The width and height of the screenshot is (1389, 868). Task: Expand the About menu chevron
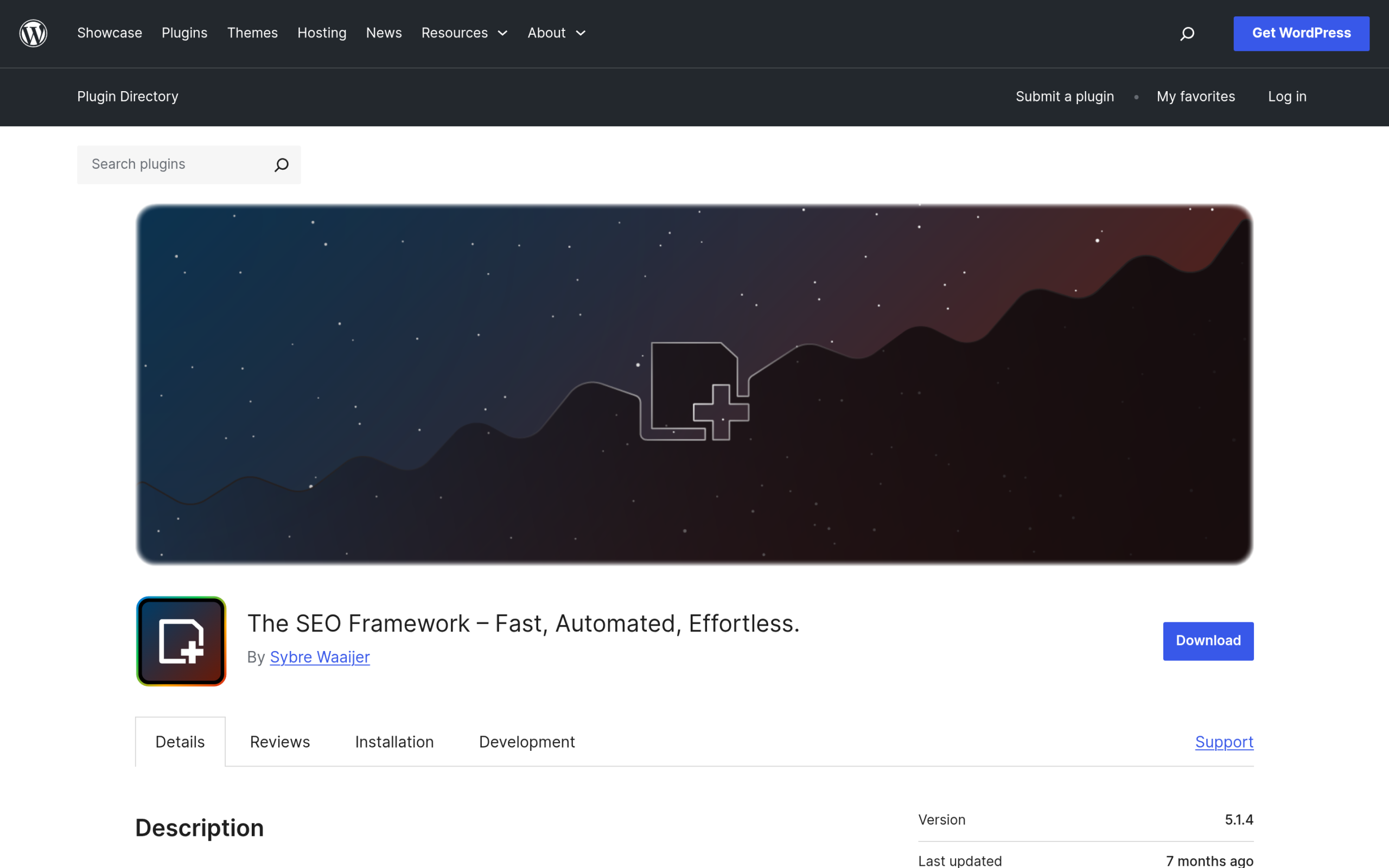pyautogui.click(x=581, y=33)
